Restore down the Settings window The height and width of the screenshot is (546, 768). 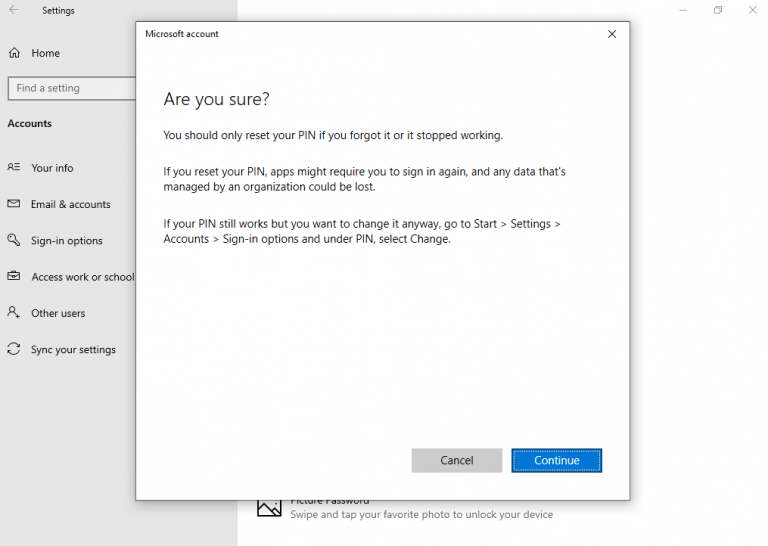(x=718, y=10)
